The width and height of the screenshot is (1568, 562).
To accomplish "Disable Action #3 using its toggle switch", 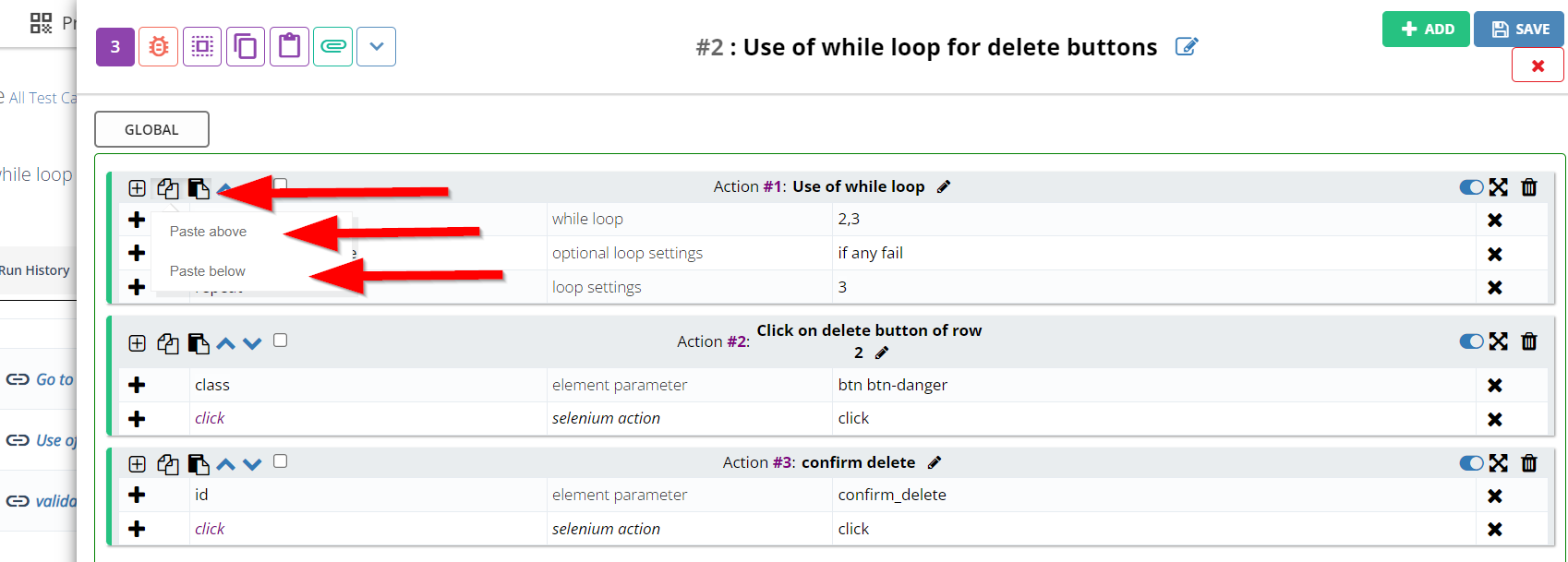I will click(x=1471, y=463).
